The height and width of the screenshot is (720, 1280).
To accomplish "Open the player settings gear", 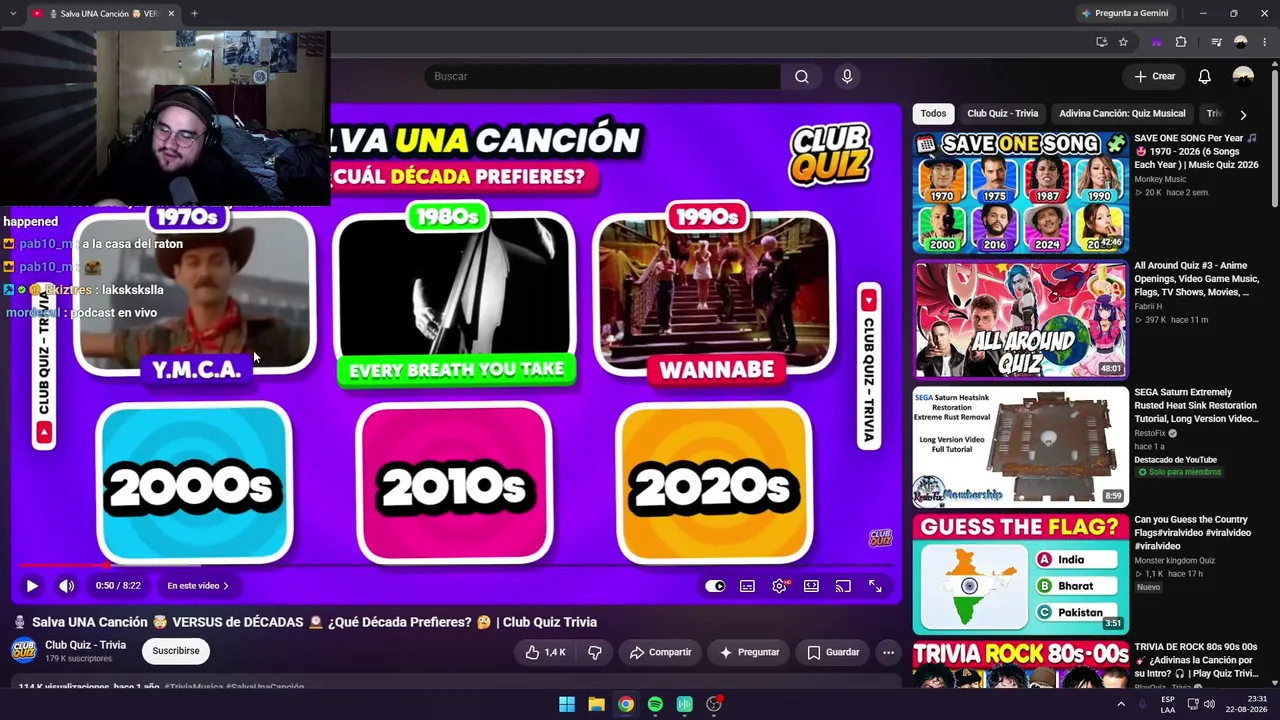I will click(x=779, y=586).
